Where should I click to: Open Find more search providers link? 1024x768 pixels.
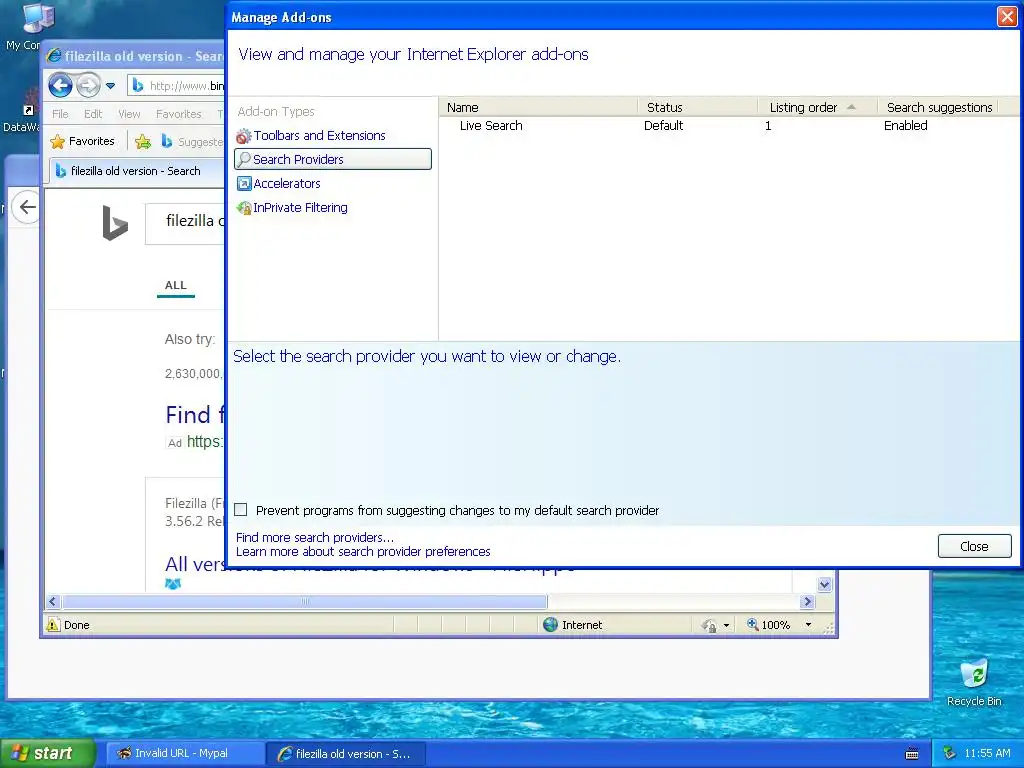(315, 537)
